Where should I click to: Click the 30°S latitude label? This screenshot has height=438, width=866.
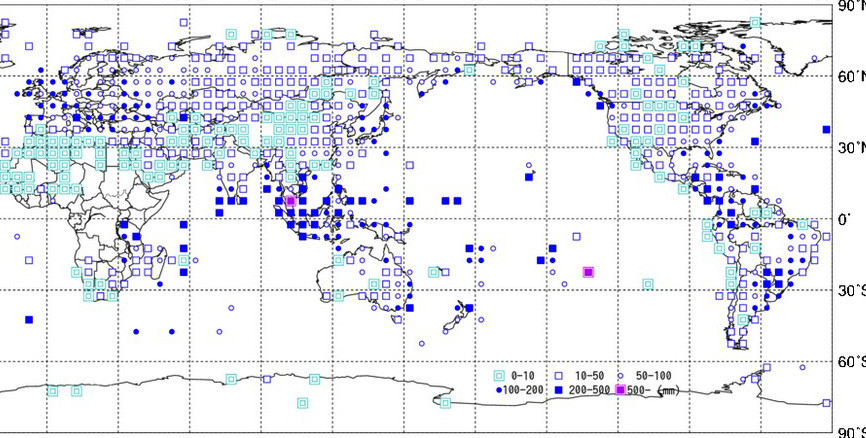coord(848,291)
